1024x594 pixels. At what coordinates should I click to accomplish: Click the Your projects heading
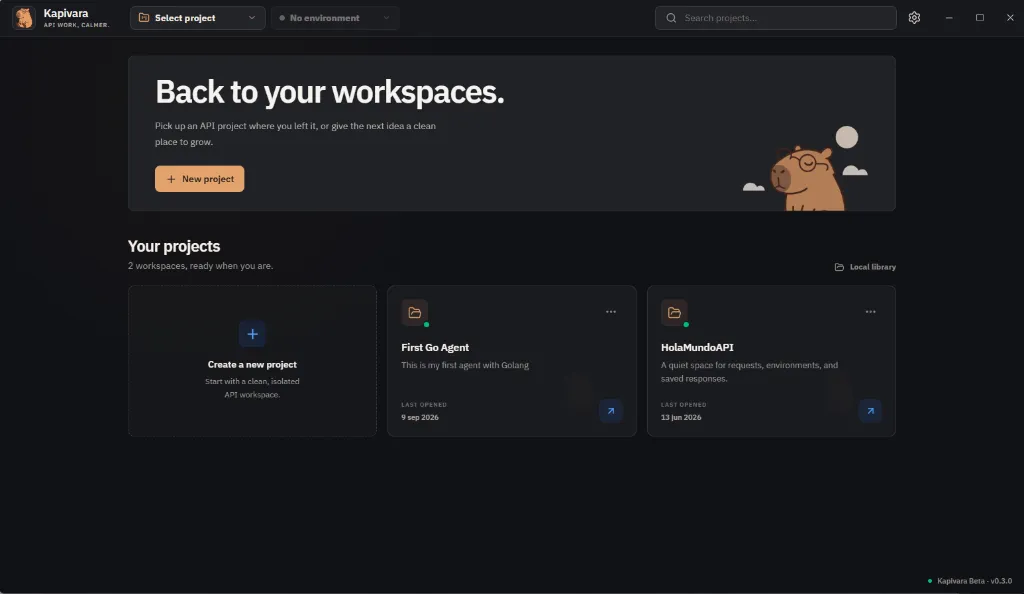174,246
